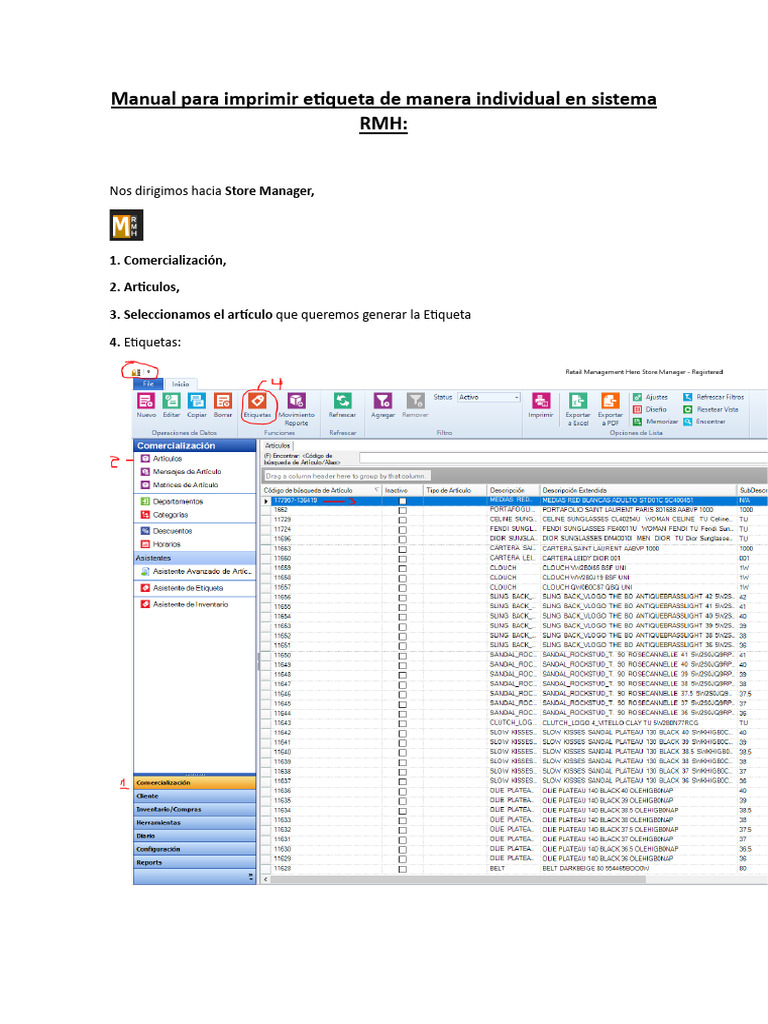Screen dimensions: 768x1024
Task: Toggle Inactivo checkbox for item 11729
Action: point(402,520)
